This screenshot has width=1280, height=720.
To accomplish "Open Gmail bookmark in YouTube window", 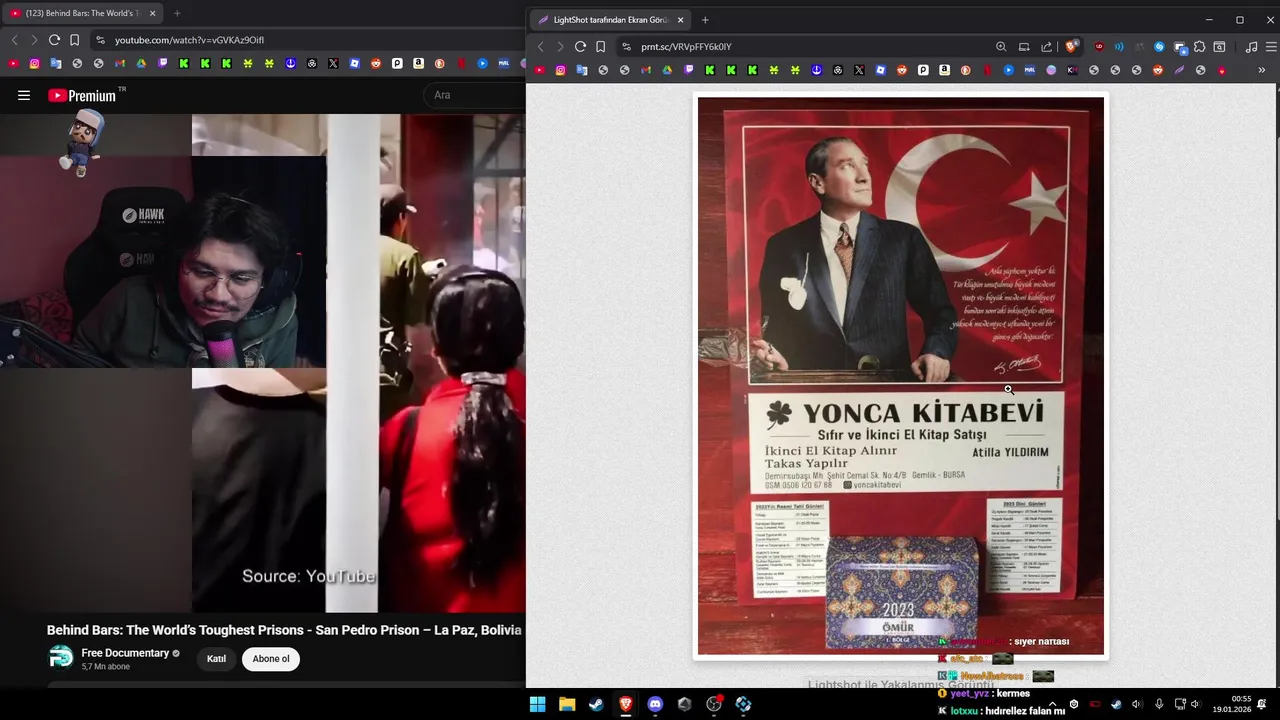I will click(x=120, y=63).
